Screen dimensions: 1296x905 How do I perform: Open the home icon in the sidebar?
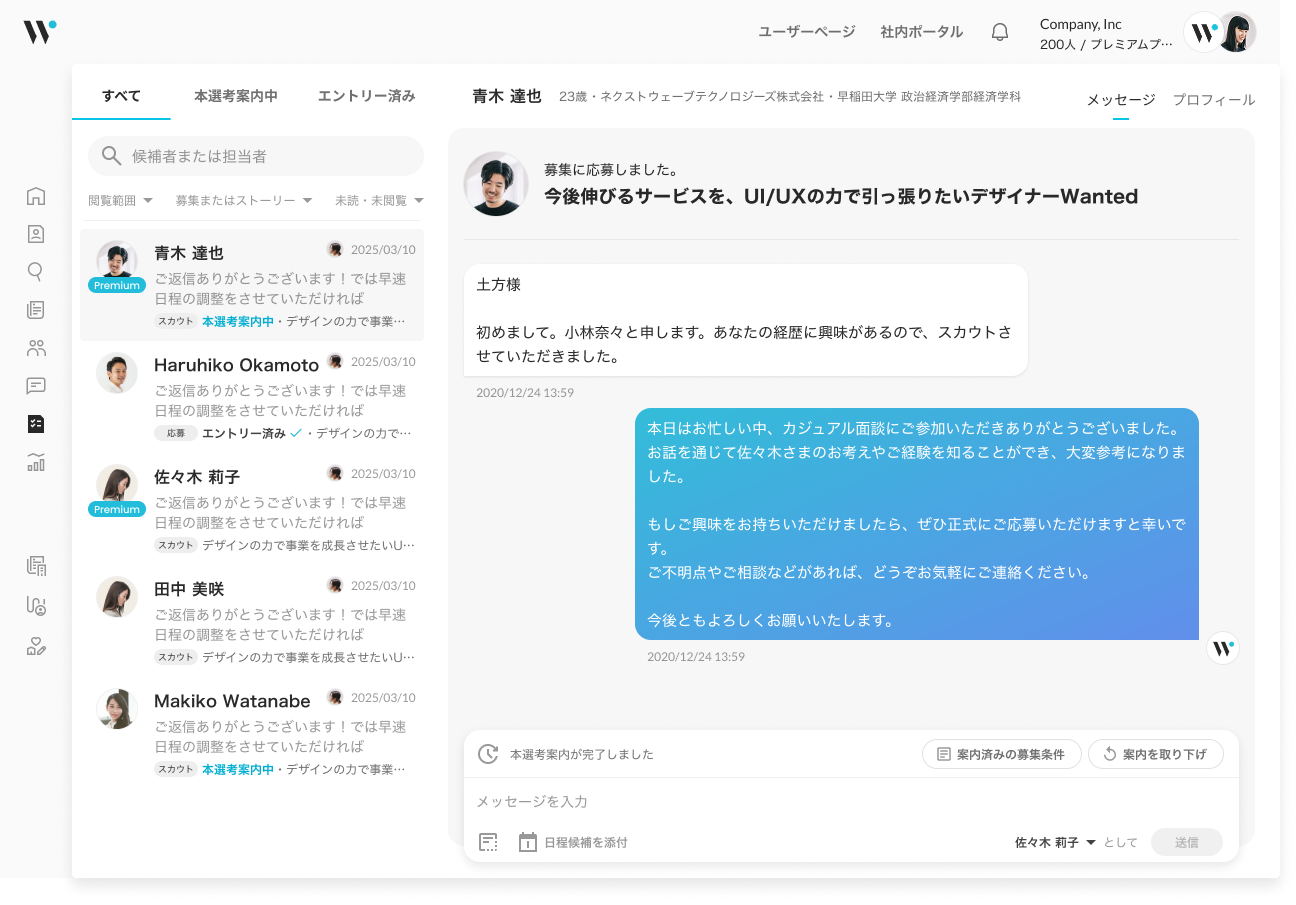(x=36, y=196)
